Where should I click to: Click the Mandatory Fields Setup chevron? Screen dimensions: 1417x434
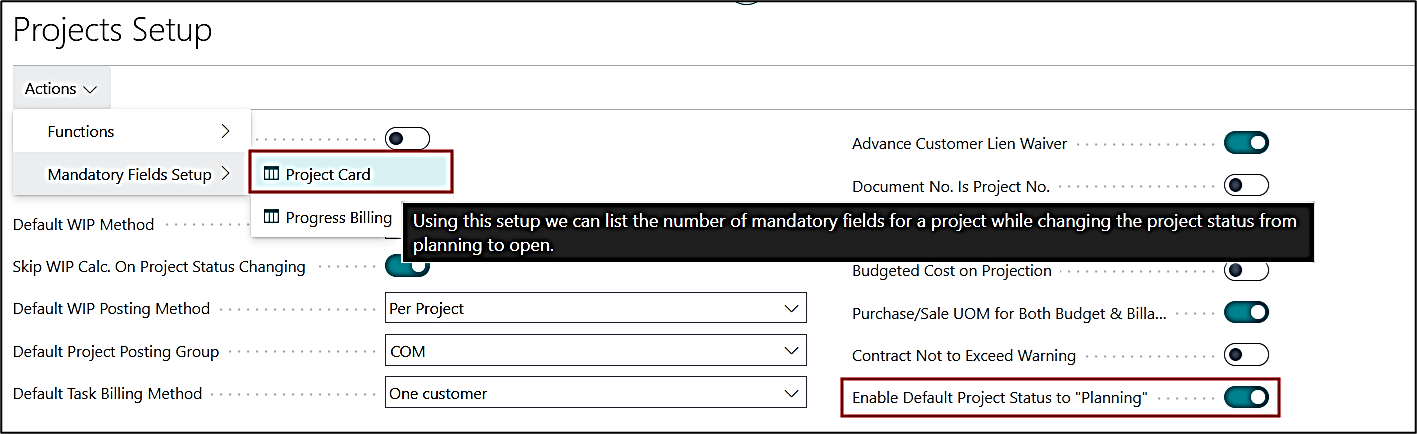(x=226, y=174)
